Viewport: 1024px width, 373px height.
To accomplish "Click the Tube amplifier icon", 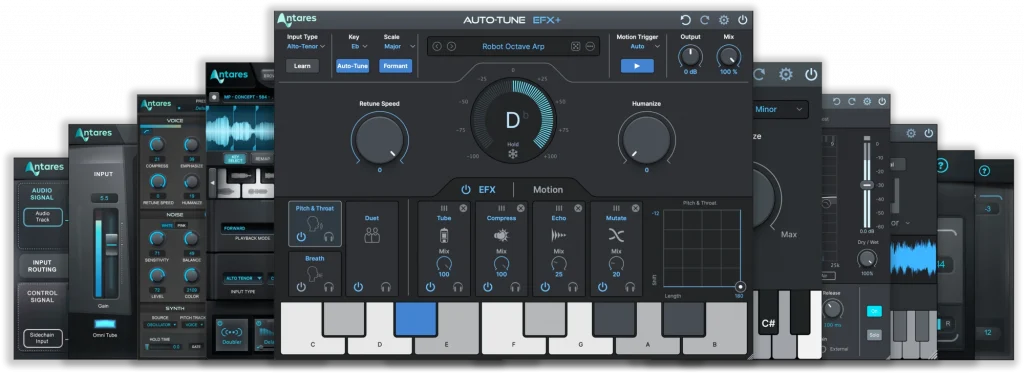I will (x=444, y=235).
